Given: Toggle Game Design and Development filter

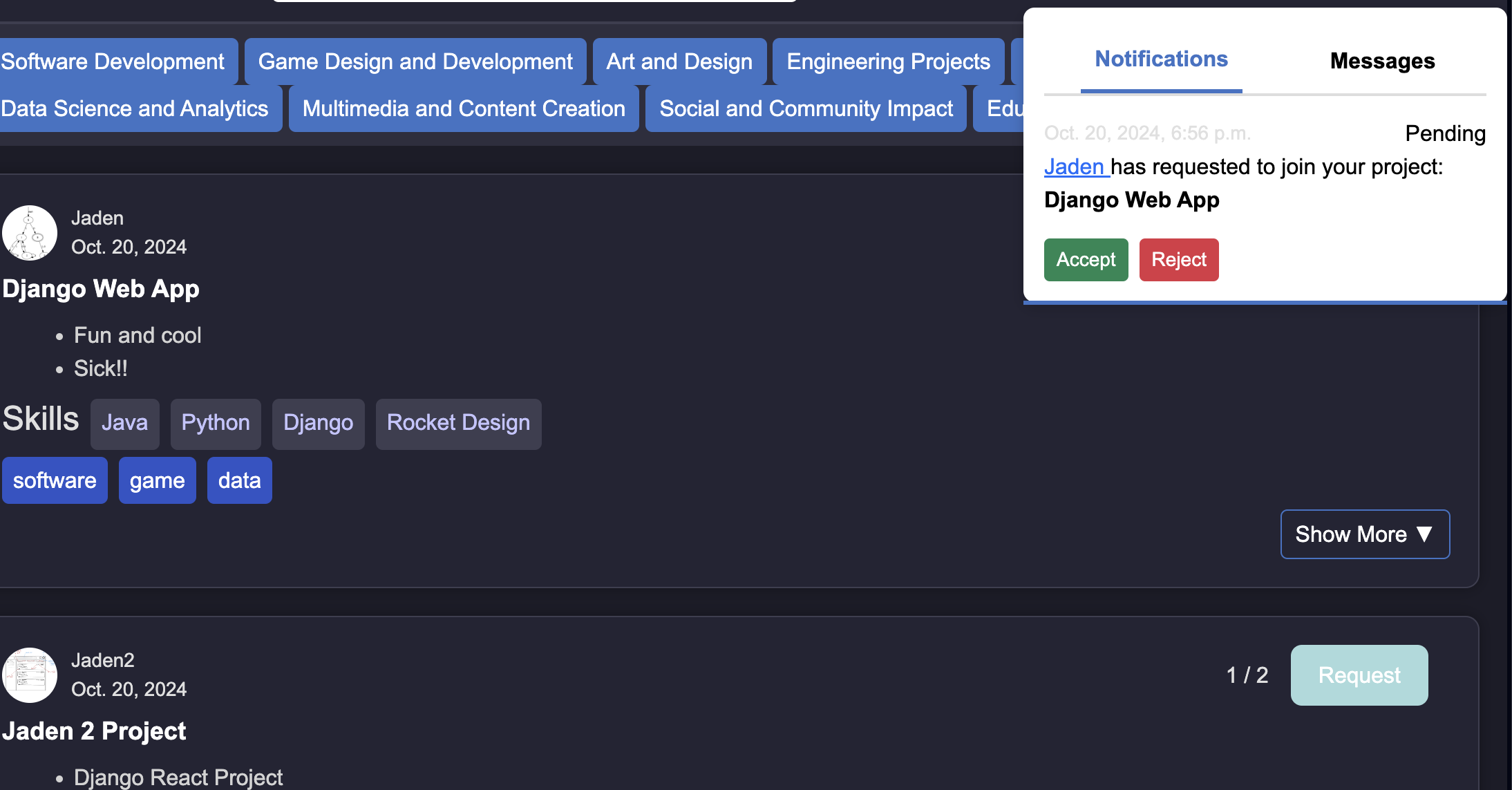Looking at the screenshot, I should (x=415, y=62).
